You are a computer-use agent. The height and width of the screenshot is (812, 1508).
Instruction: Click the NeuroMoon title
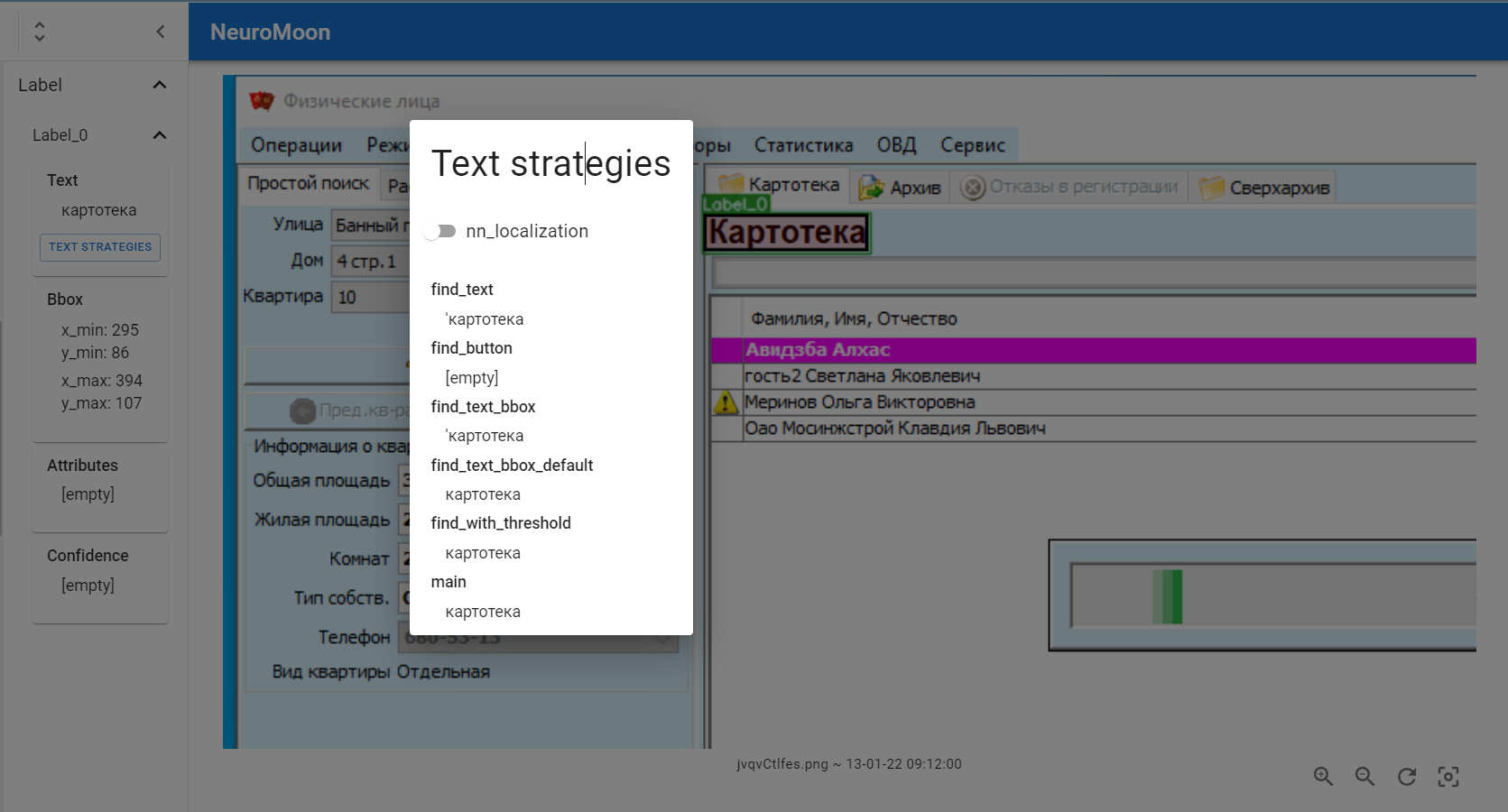tap(270, 32)
